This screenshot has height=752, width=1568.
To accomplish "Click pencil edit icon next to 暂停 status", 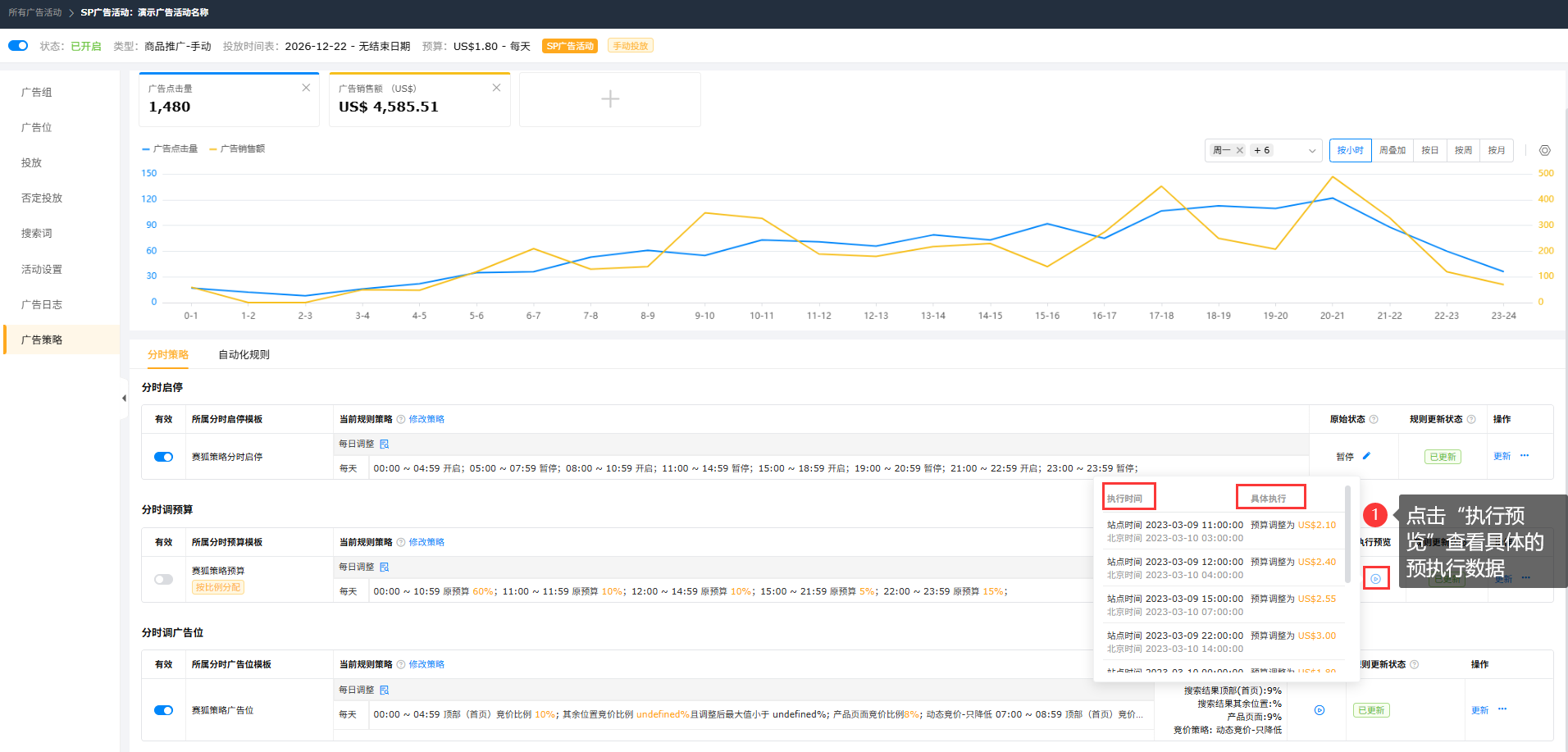I will click(x=1366, y=456).
